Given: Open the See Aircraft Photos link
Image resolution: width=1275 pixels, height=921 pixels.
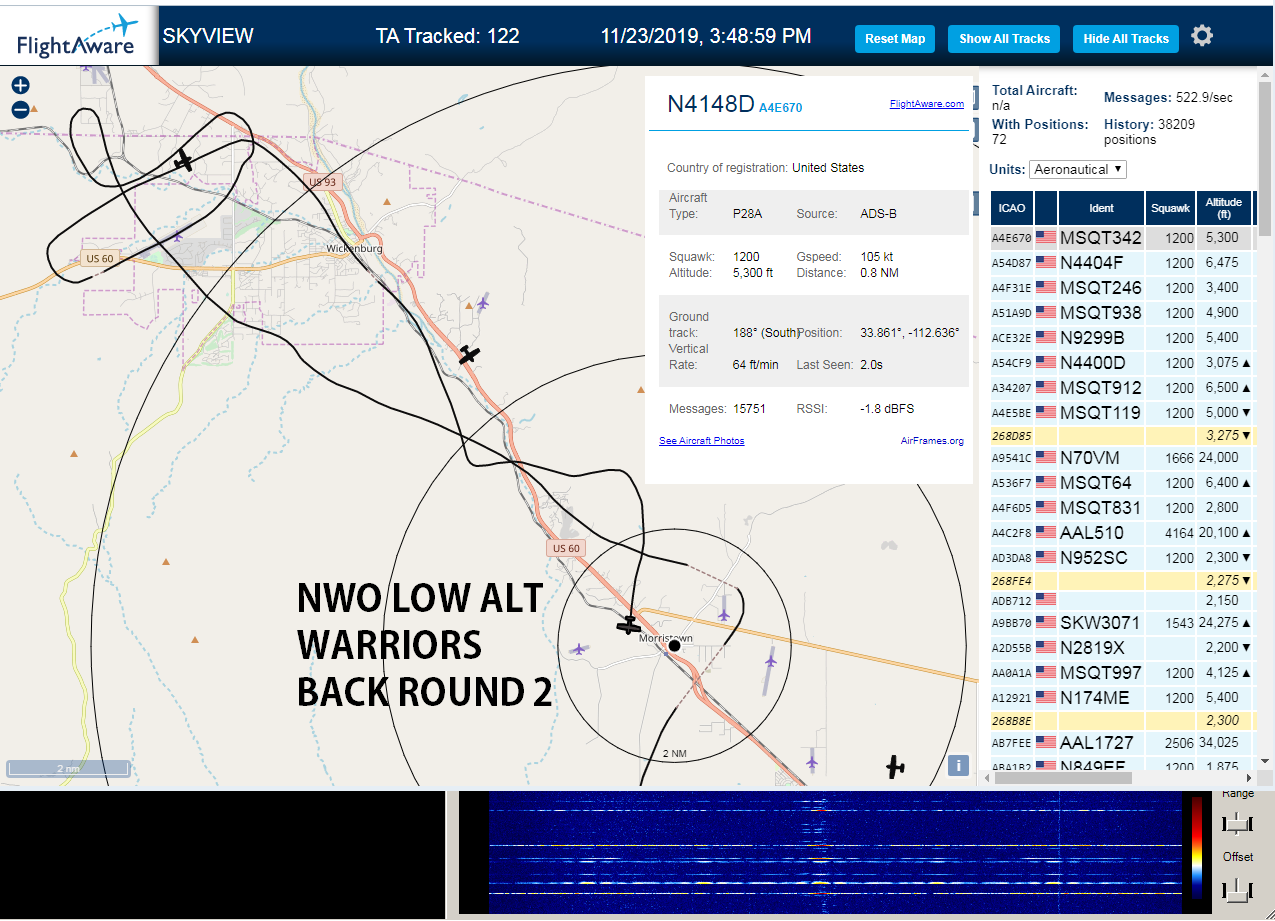Looking at the screenshot, I should point(701,440).
